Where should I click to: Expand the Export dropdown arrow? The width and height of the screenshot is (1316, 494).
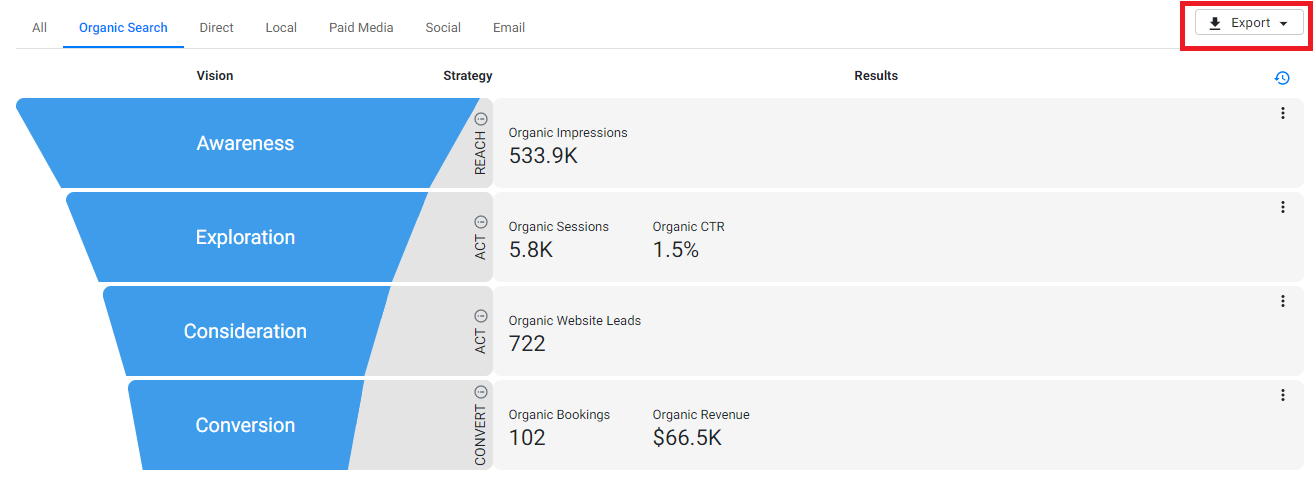tap(1283, 24)
